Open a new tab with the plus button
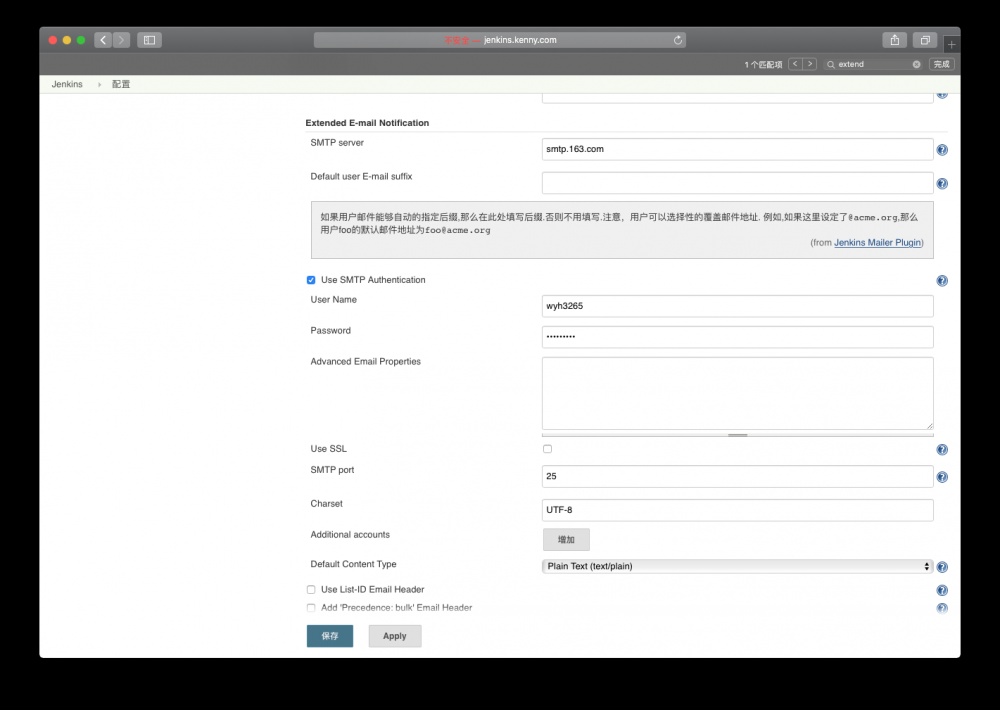Screen dimensions: 1000x710 [951, 44]
